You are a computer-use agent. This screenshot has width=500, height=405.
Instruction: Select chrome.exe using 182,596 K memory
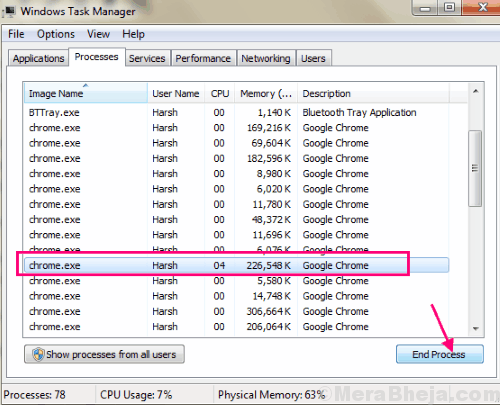(x=236, y=158)
